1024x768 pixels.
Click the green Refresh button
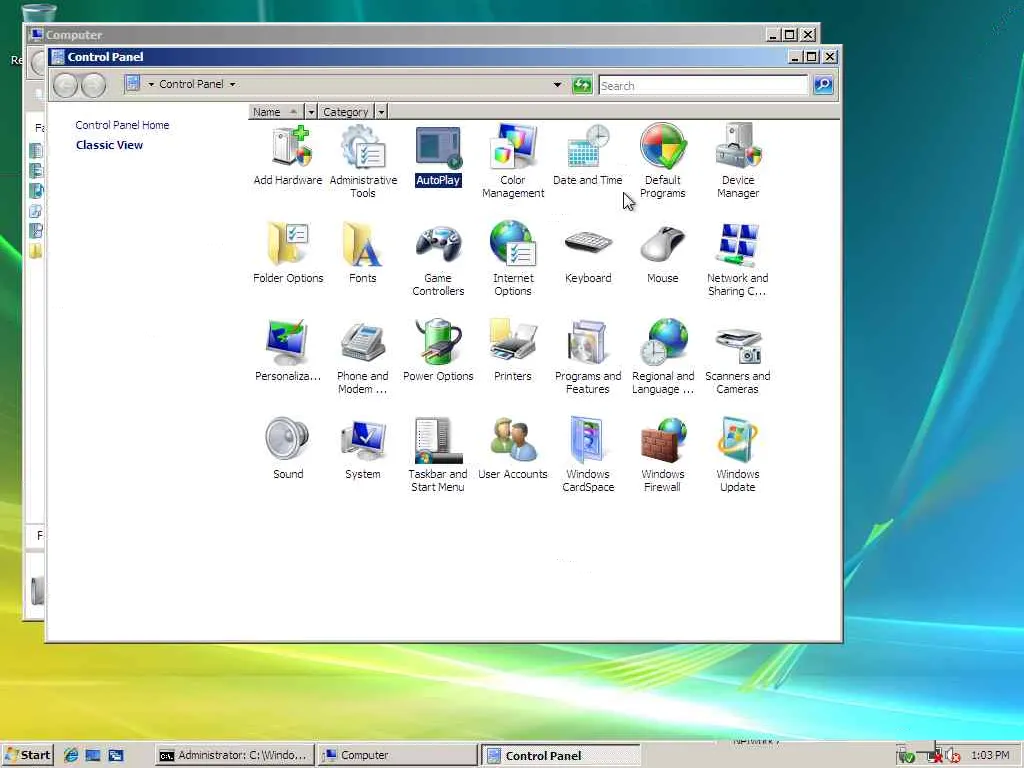[x=582, y=85]
